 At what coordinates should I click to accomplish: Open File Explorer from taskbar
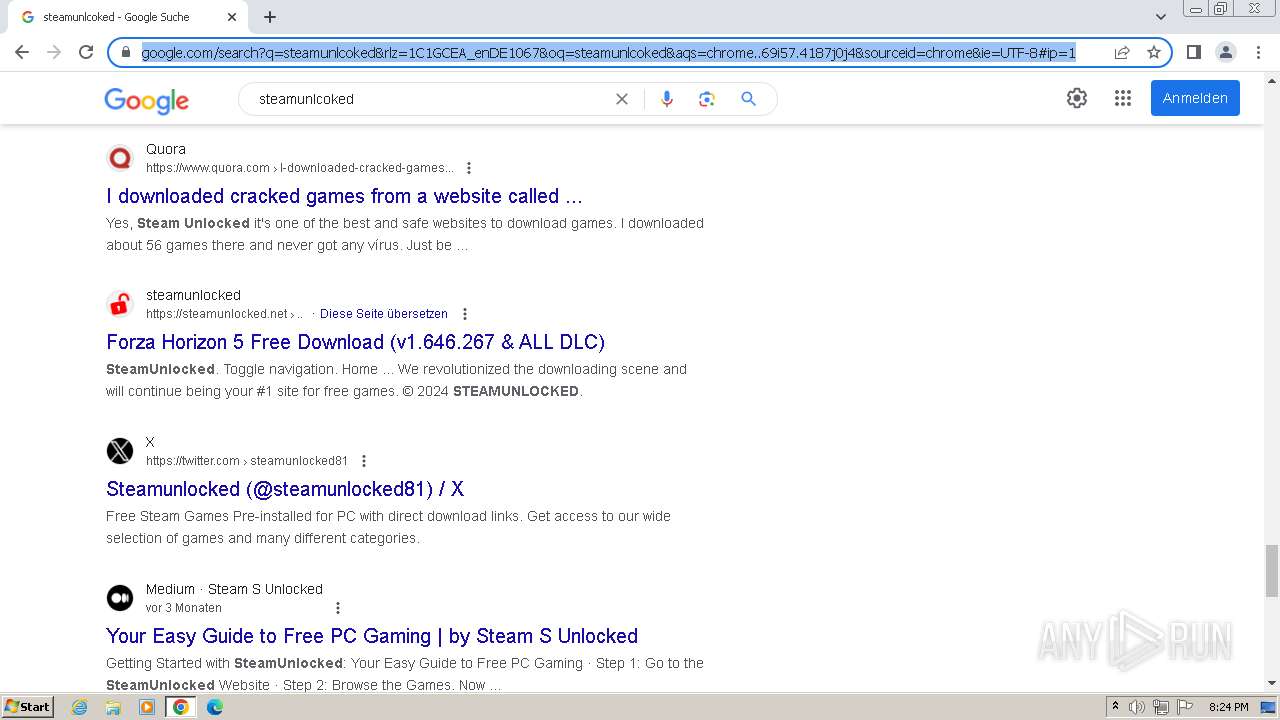click(x=113, y=707)
